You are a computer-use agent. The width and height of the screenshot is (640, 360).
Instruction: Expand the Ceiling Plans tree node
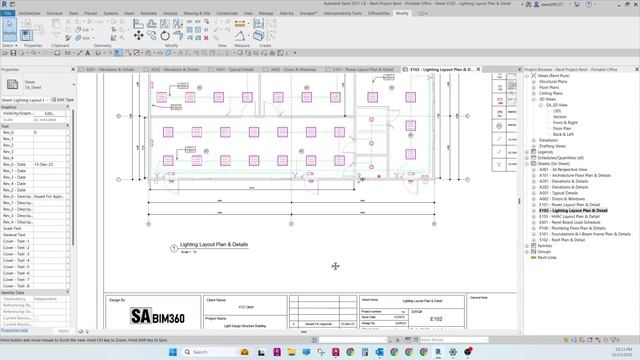pos(533,93)
